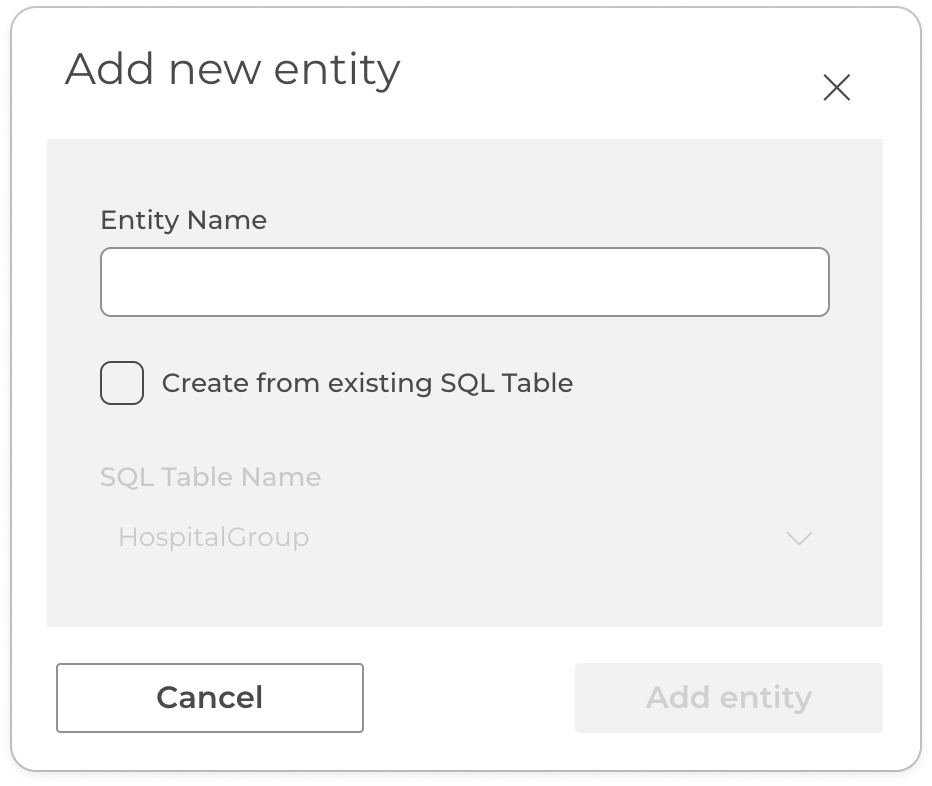
Task: Expand the SQL table list via down arrow
Action: point(798,538)
